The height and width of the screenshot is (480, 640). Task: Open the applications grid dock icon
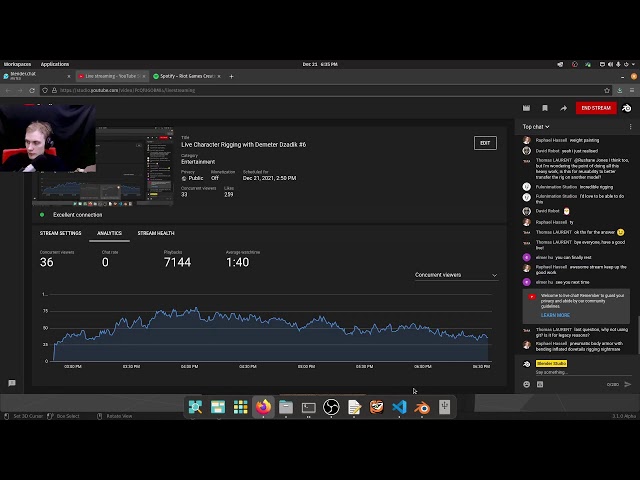tap(240, 407)
